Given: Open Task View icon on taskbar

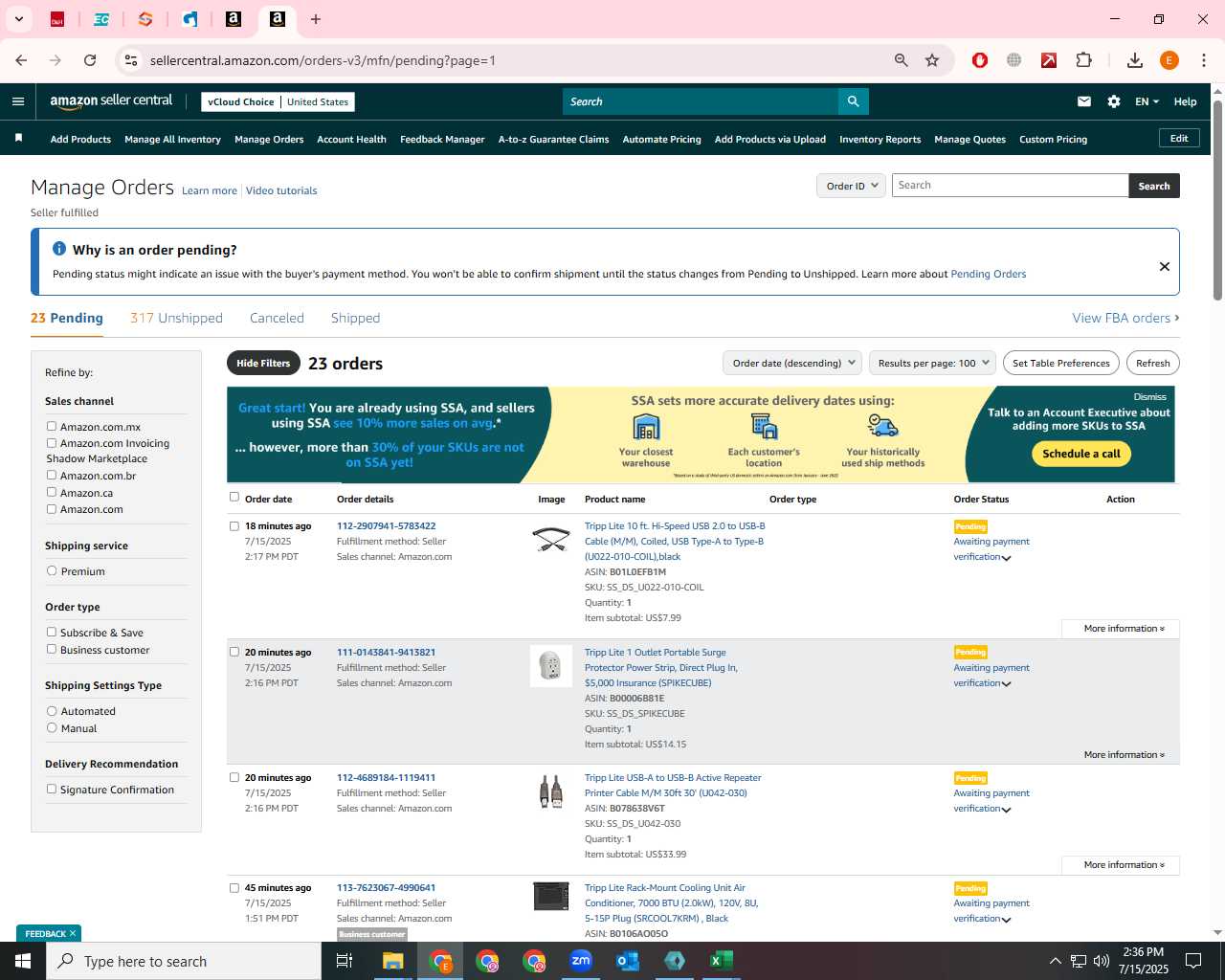Looking at the screenshot, I should coord(345,961).
